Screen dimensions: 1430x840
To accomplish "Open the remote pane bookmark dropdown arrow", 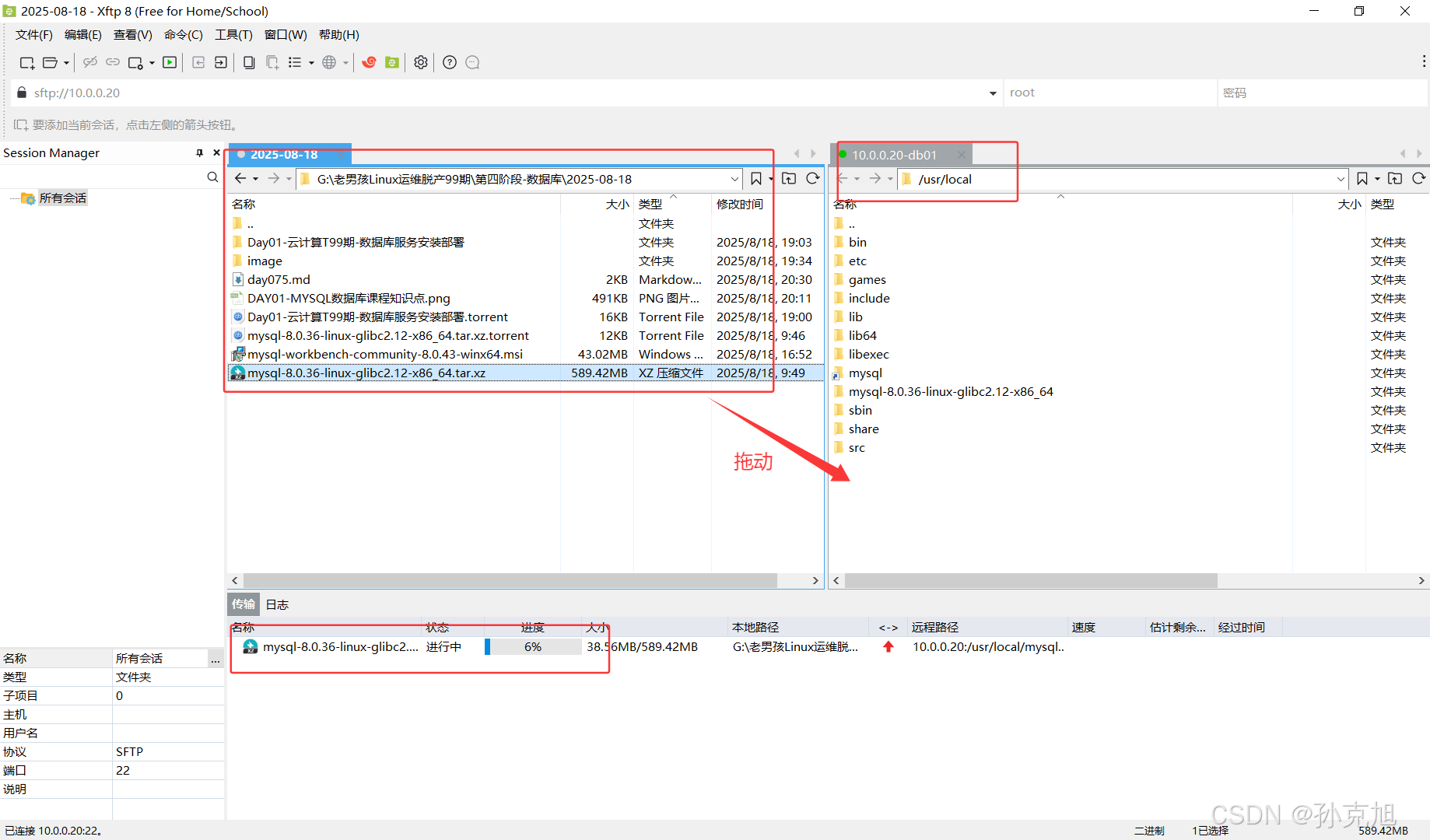I will (x=1377, y=179).
